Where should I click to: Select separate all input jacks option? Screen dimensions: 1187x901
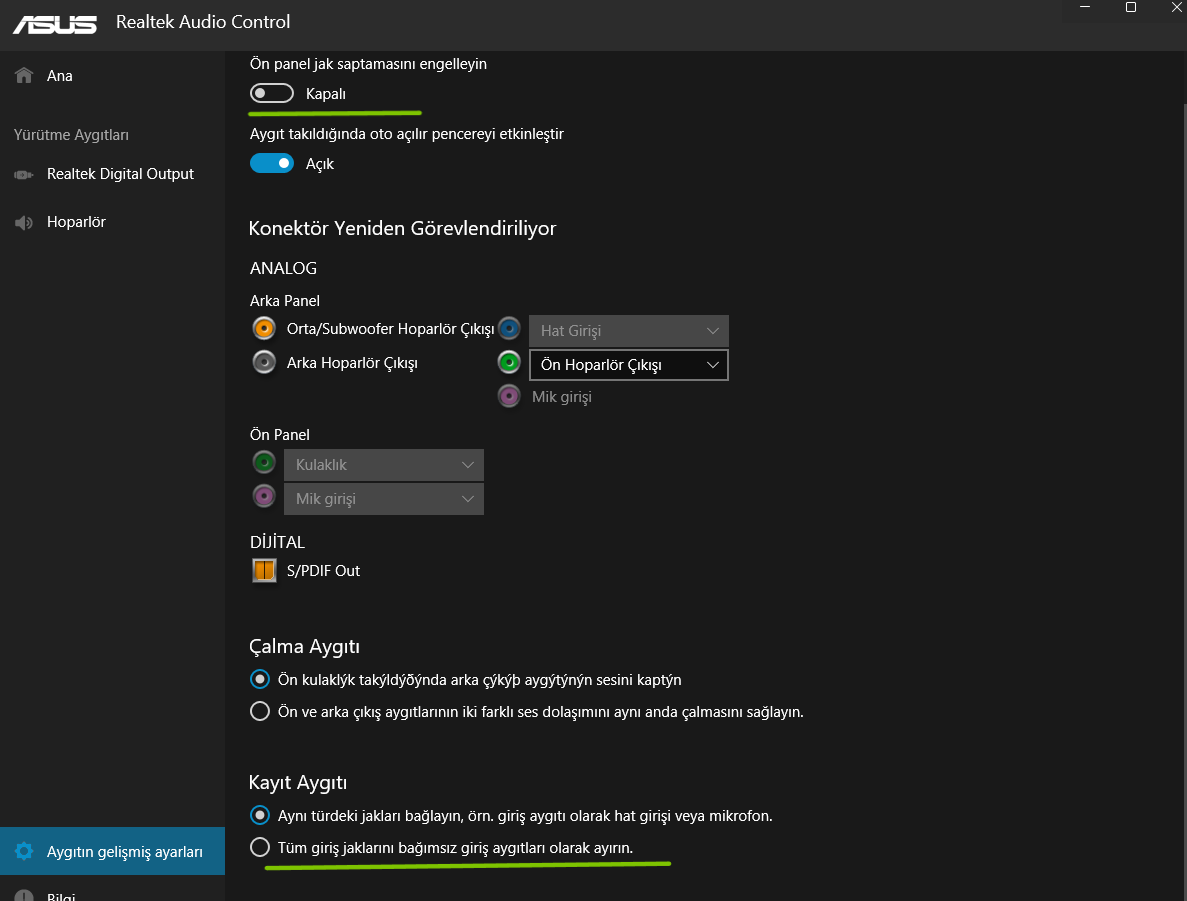click(x=260, y=847)
